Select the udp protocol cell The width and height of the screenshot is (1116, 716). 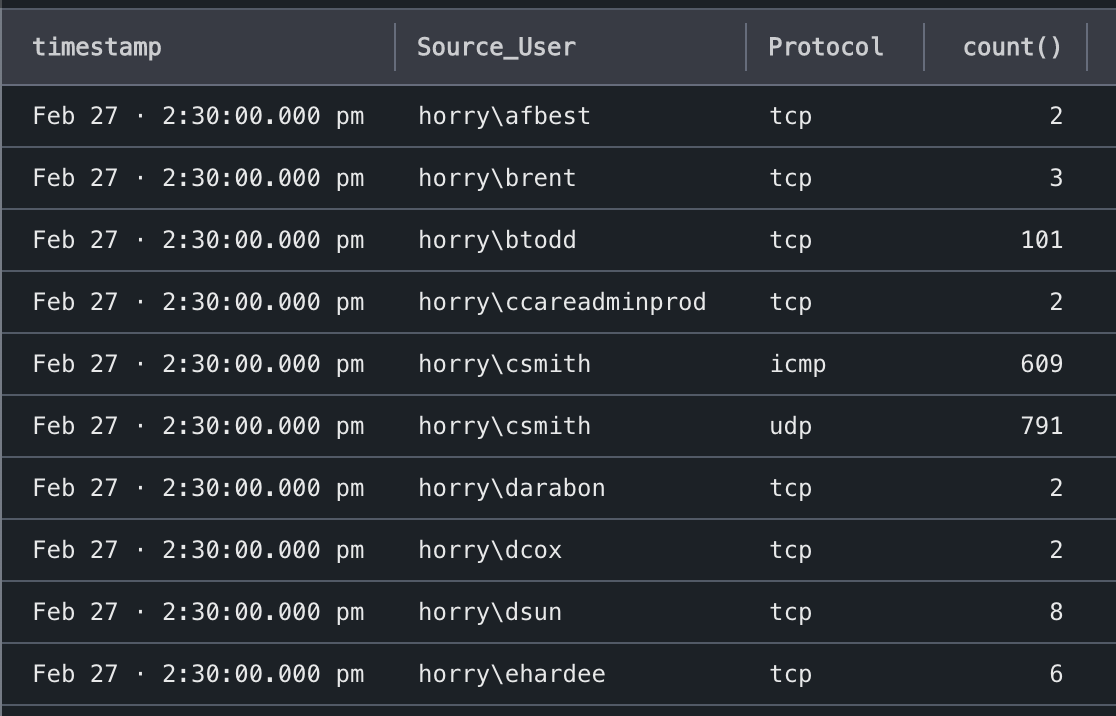[791, 426]
